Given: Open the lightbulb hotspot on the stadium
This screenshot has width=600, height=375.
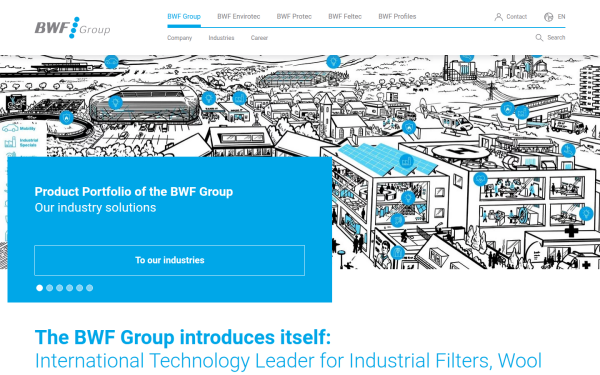Looking at the screenshot, I should [115, 103].
